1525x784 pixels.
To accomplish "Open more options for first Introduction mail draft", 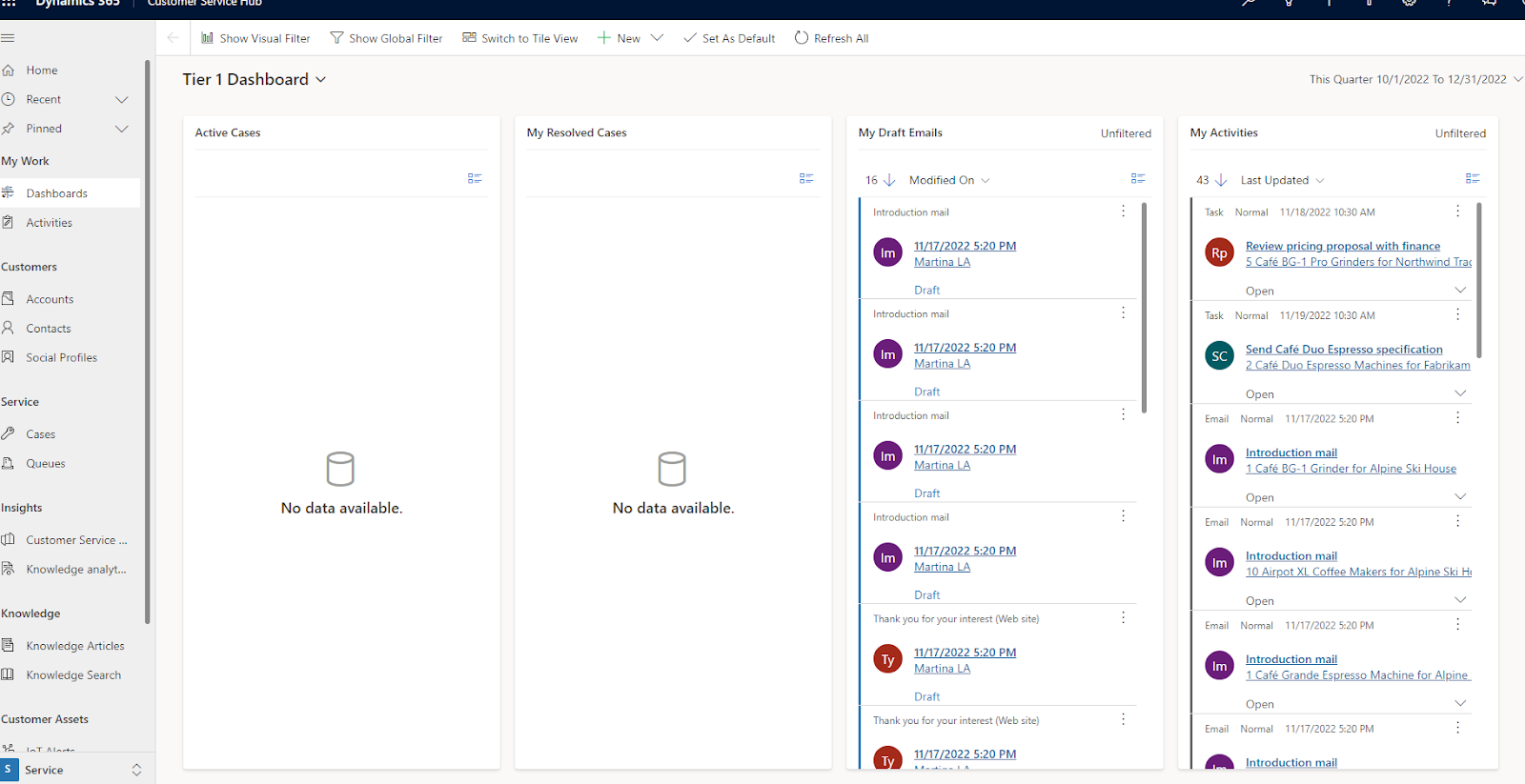I will (x=1123, y=211).
